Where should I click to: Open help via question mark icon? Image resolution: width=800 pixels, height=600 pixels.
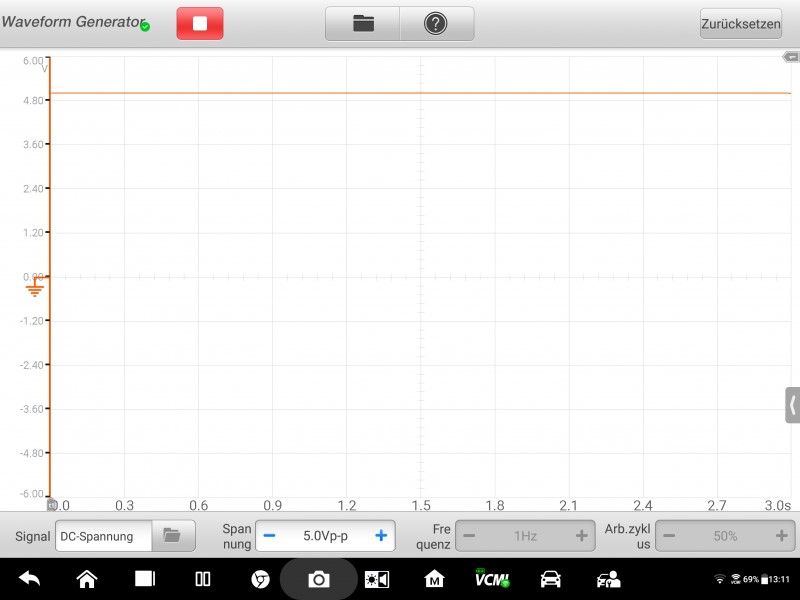click(436, 23)
